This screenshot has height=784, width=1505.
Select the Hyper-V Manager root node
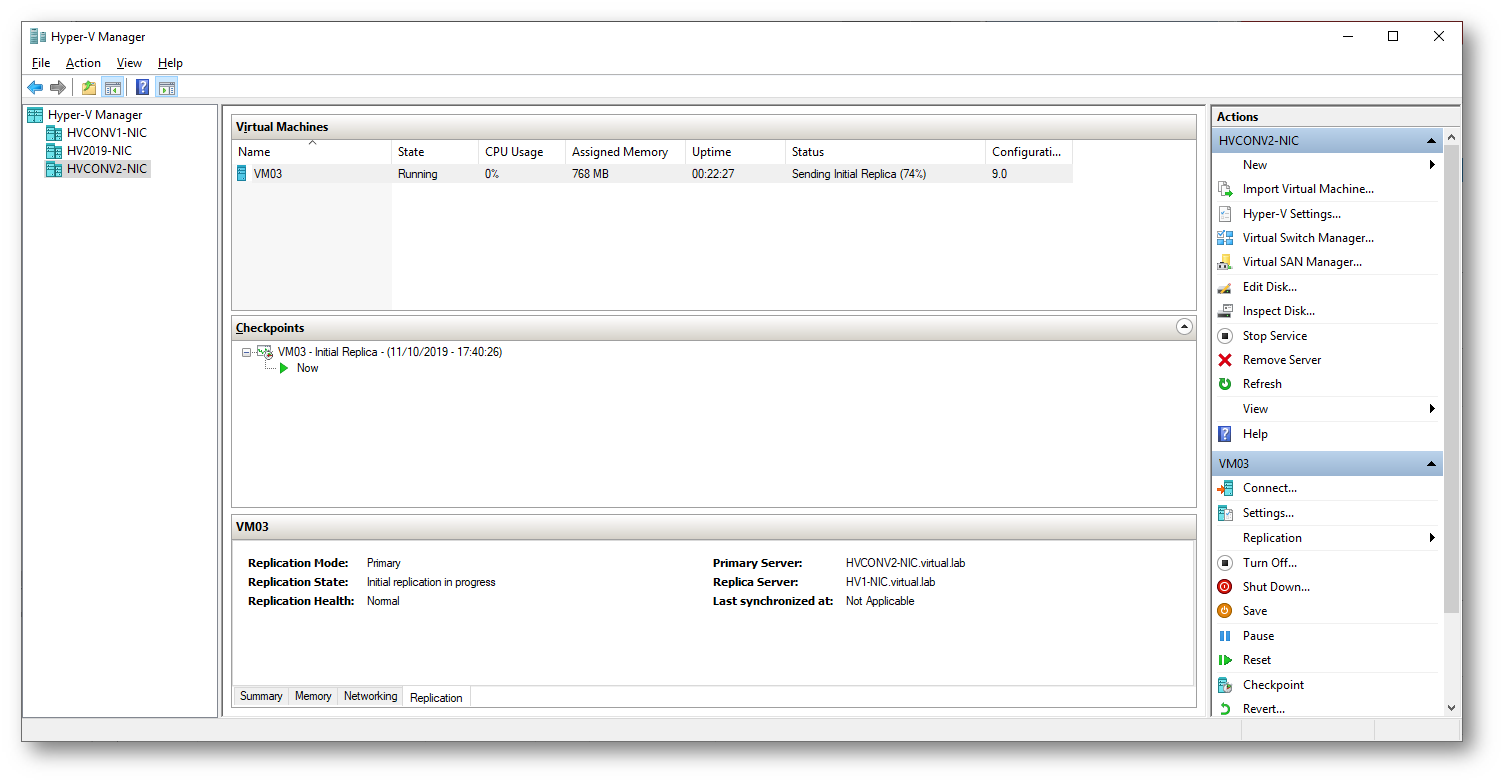click(95, 115)
